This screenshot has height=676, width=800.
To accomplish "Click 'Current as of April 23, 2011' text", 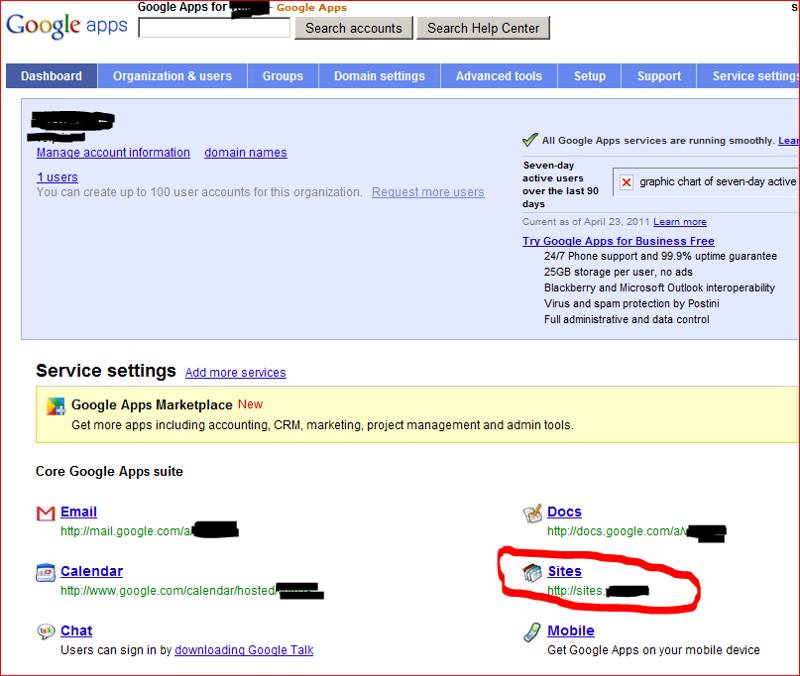I will (x=586, y=222).
